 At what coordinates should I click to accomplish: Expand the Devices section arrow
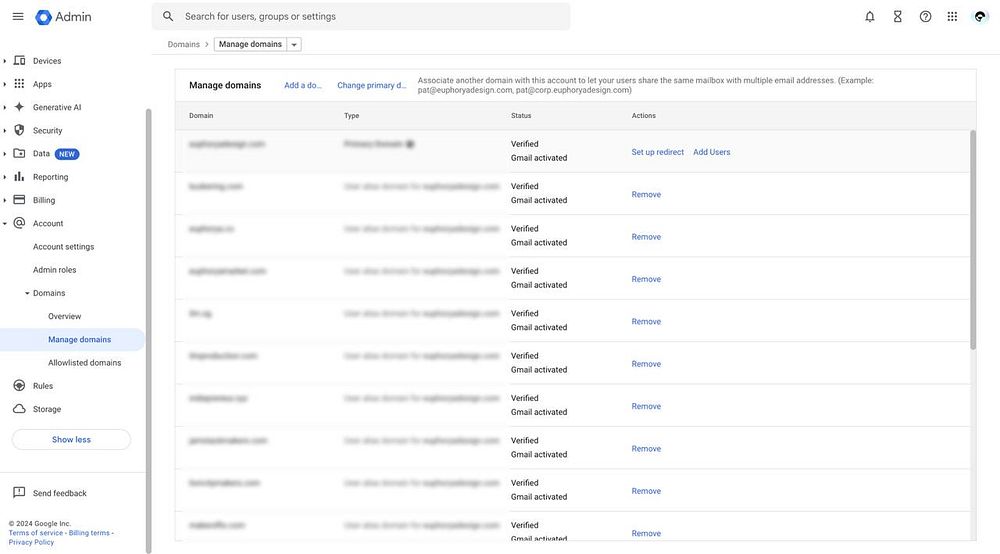pos(5,61)
